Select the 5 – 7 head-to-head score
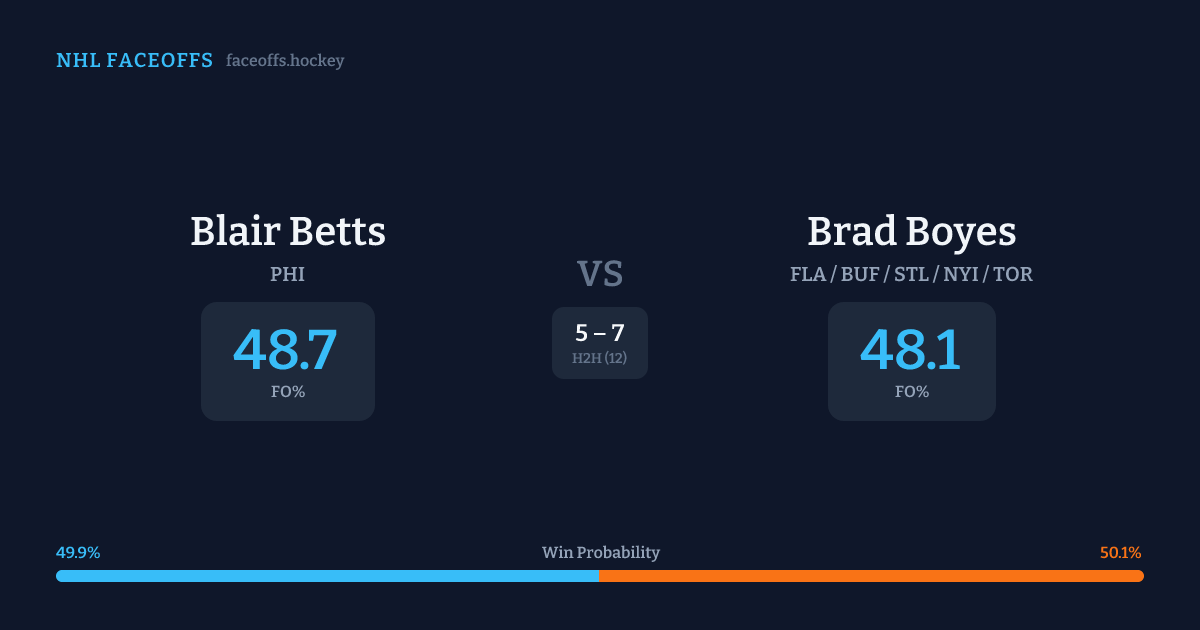The height and width of the screenshot is (630, 1200). 600,334
